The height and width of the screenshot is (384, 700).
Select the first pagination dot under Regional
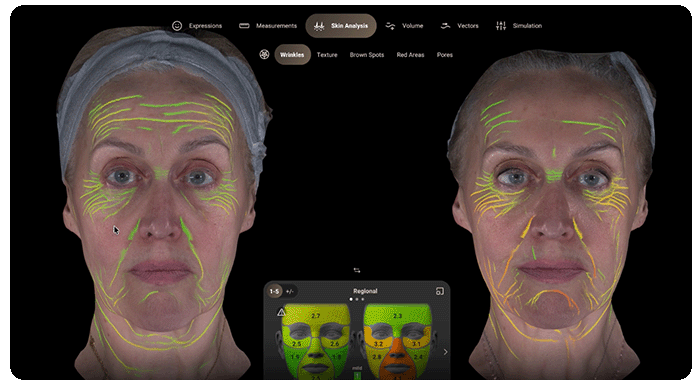tap(351, 299)
